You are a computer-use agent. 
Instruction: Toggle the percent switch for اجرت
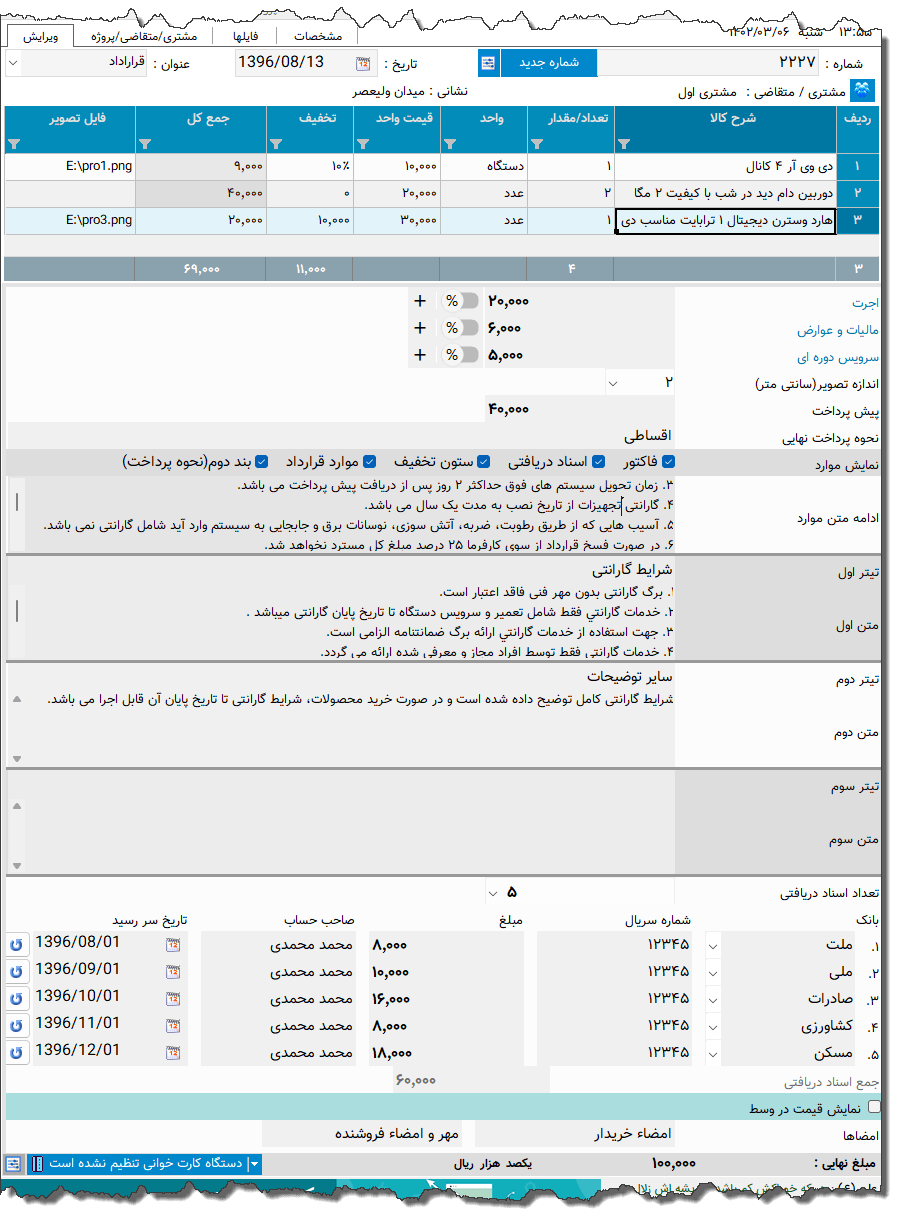[461, 299]
